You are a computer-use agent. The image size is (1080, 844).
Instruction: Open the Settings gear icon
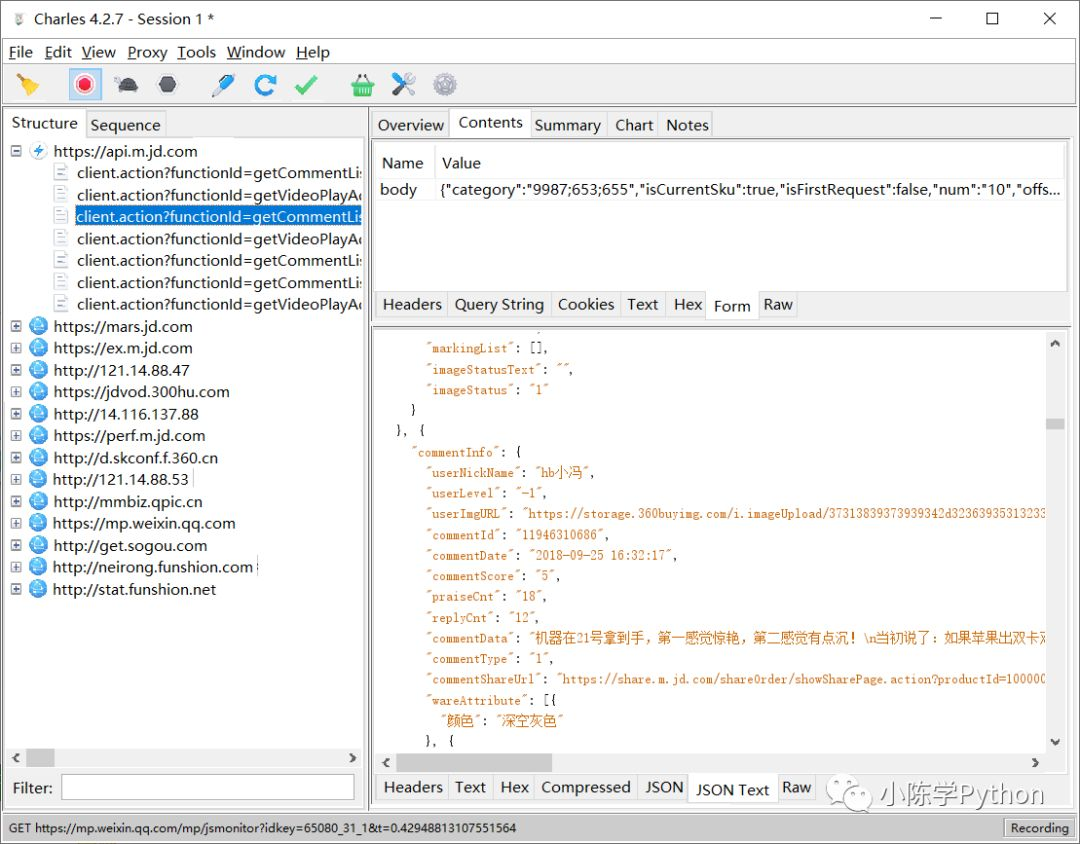(x=444, y=85)
